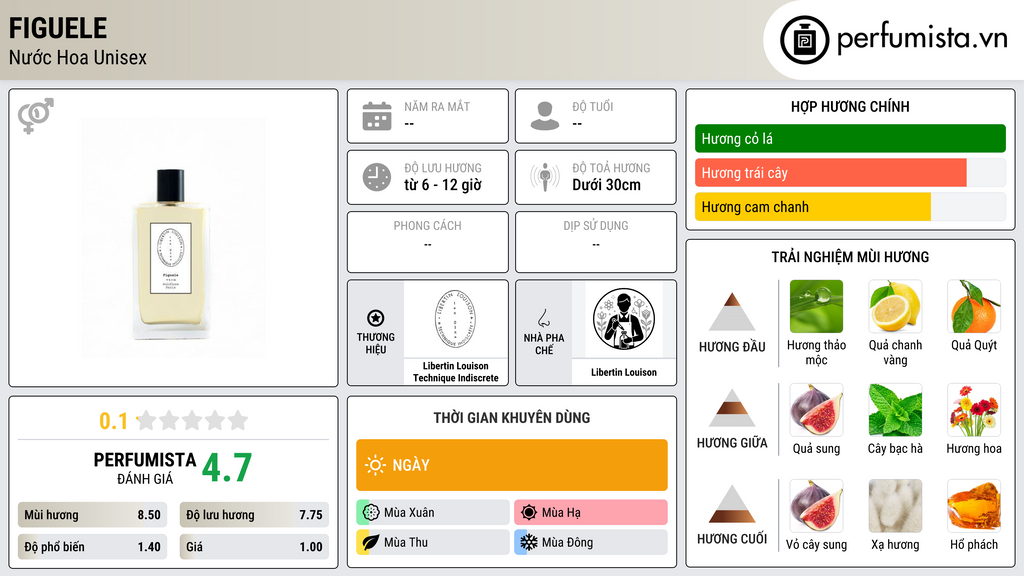
Task: Click the red Hương trái cây accord bar
Action: pyautogui.click(x=831, y=173)
